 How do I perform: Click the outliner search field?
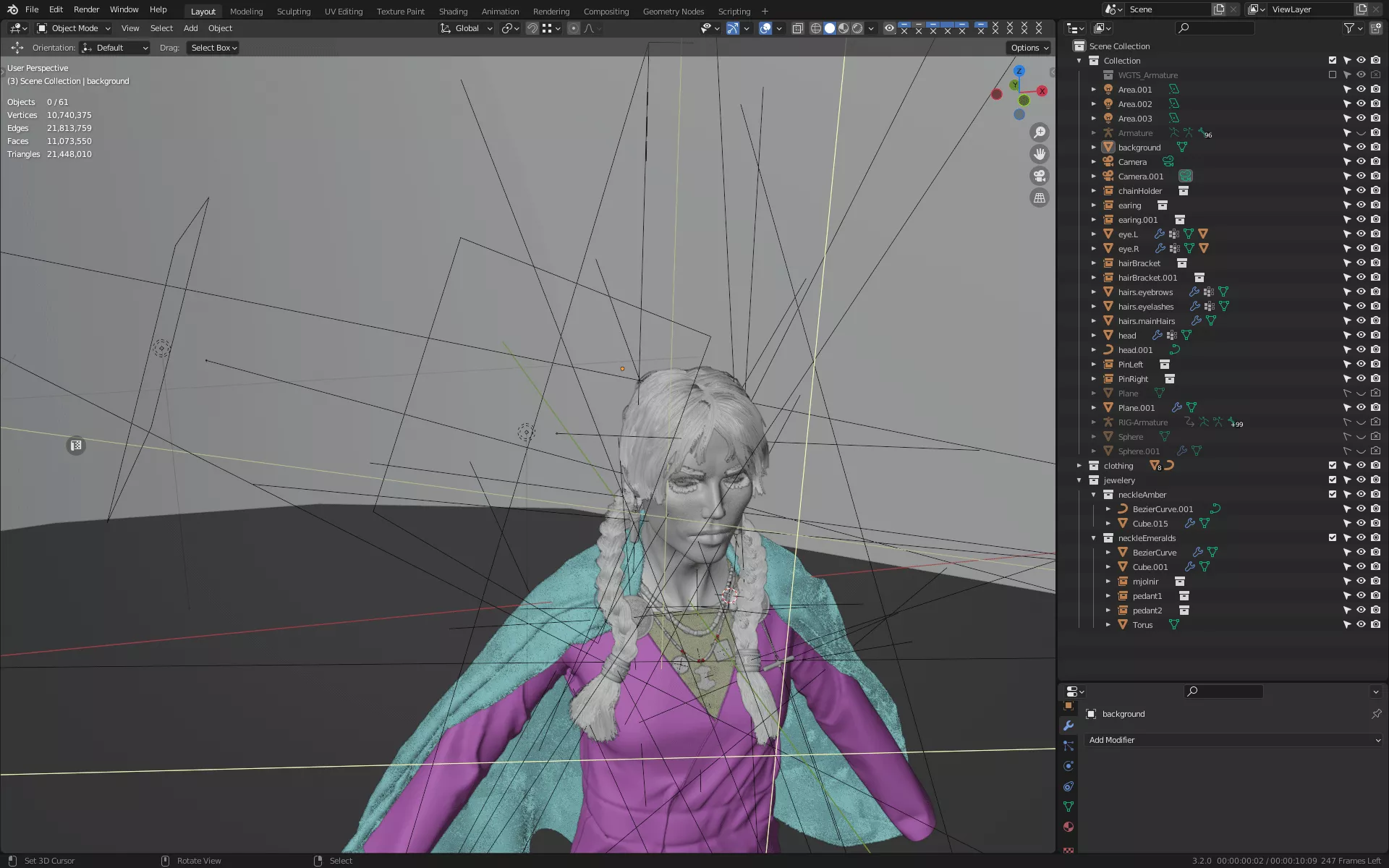point(1215,28)
